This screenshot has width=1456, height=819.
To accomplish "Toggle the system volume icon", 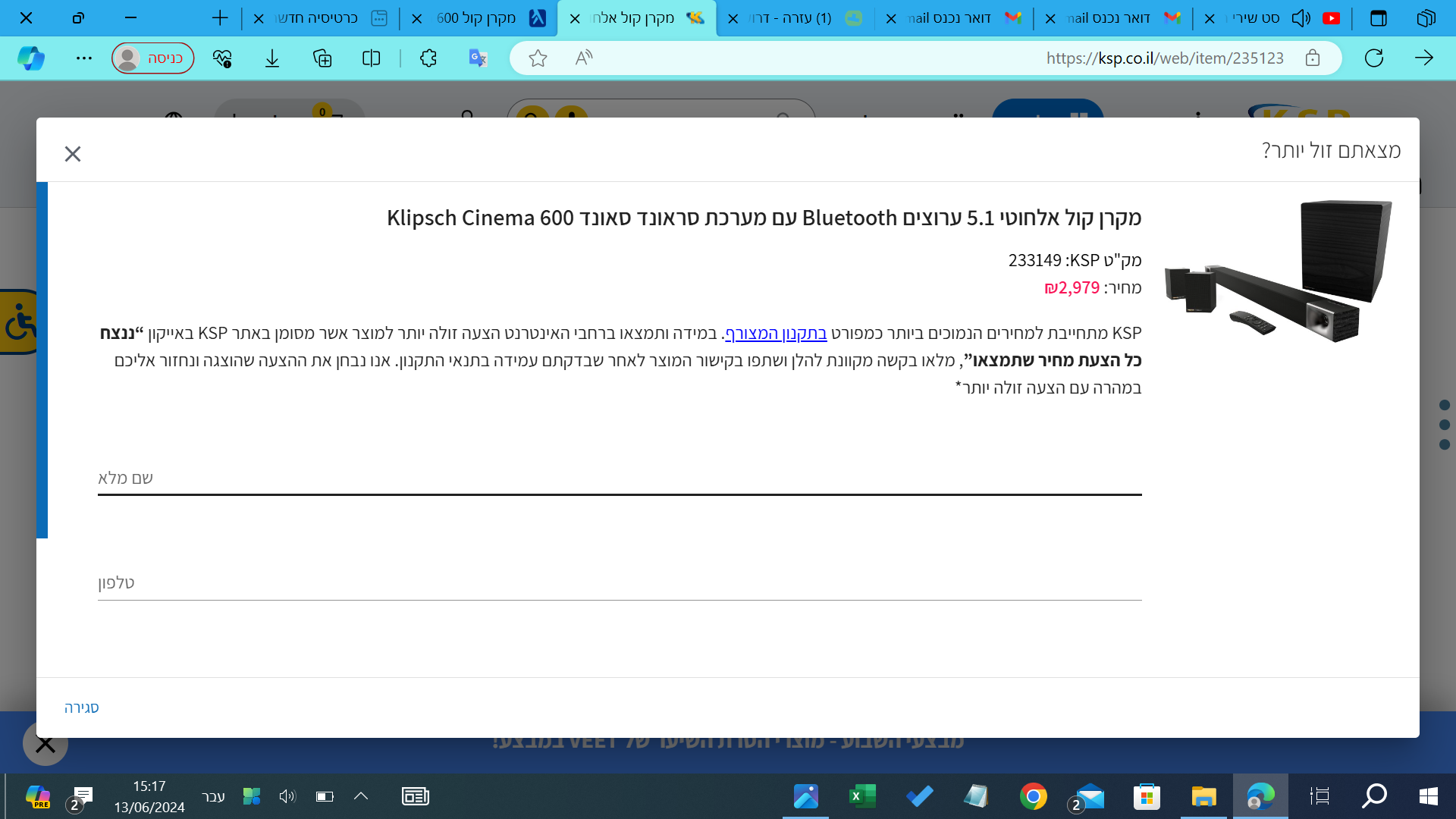I will [x=287, y=795].
